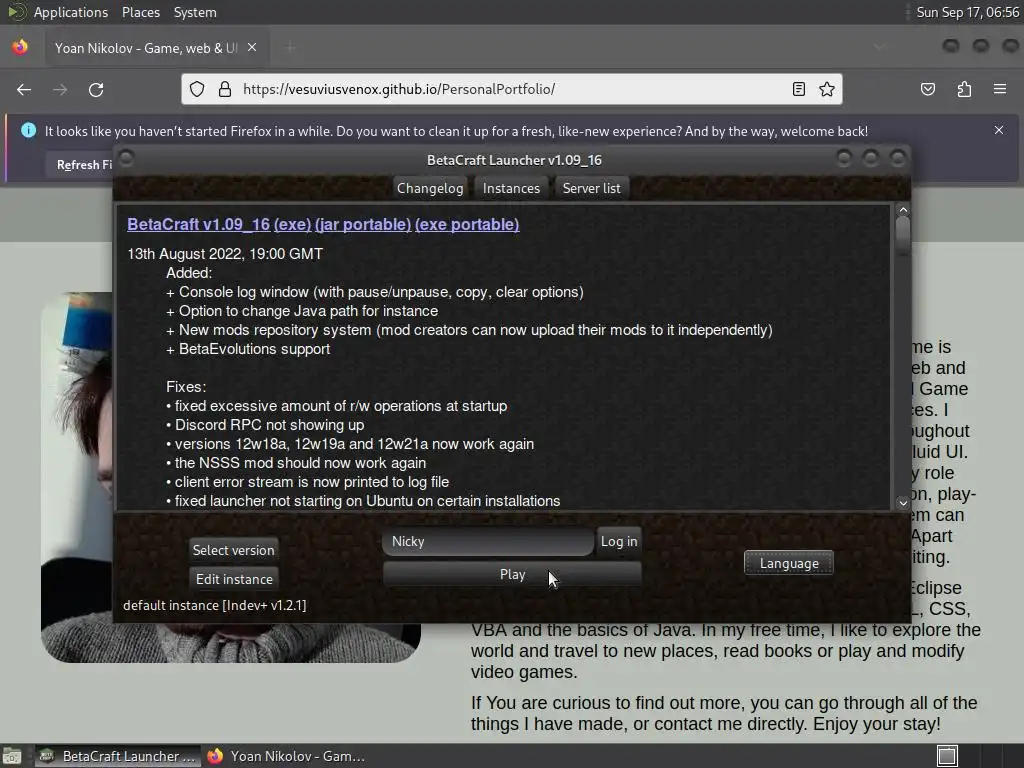Open Server list tab in launcher
The height and width of the screenshot is (768, 1024).
pos(592,188)
